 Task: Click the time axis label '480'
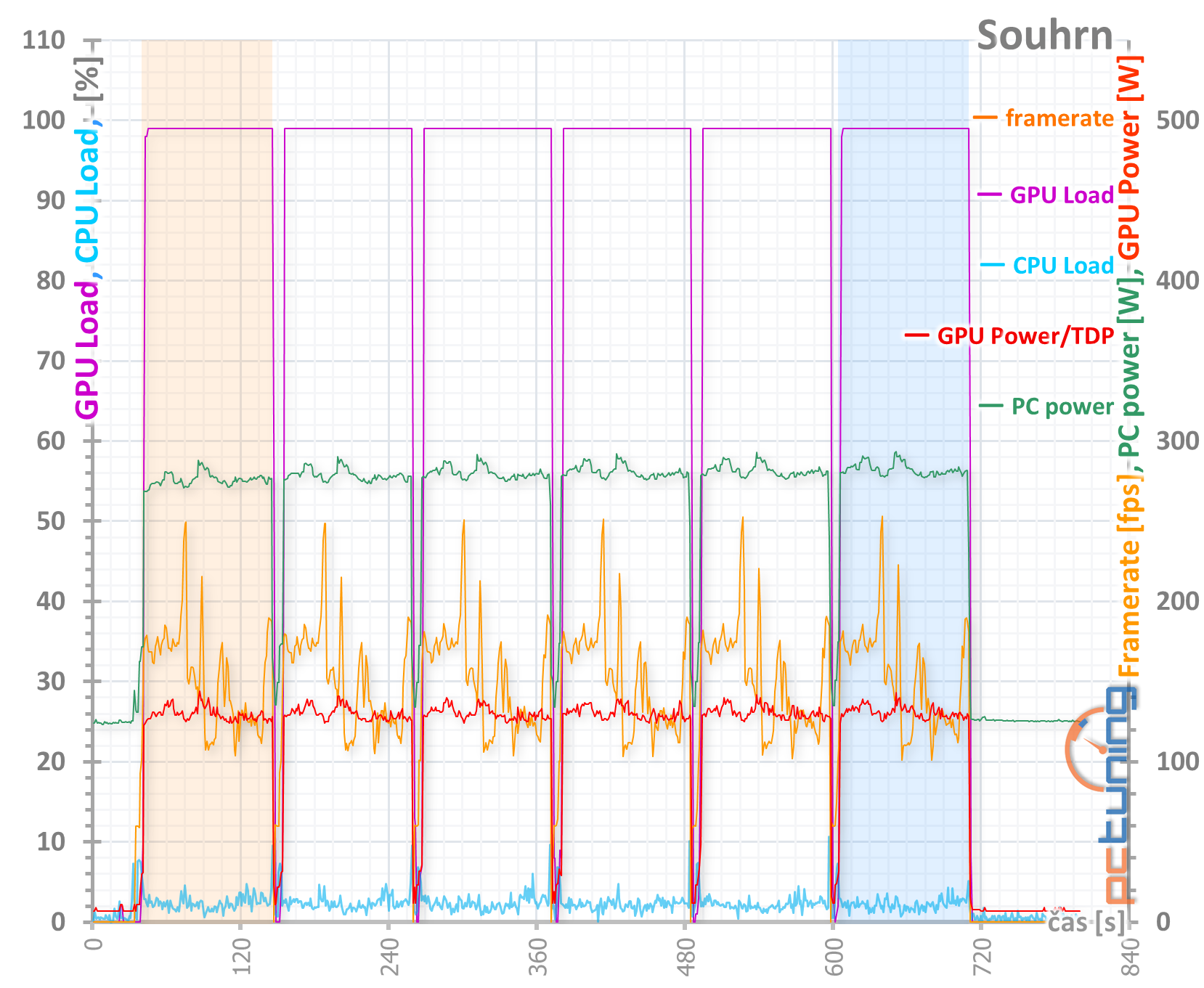tap(686, 958)
